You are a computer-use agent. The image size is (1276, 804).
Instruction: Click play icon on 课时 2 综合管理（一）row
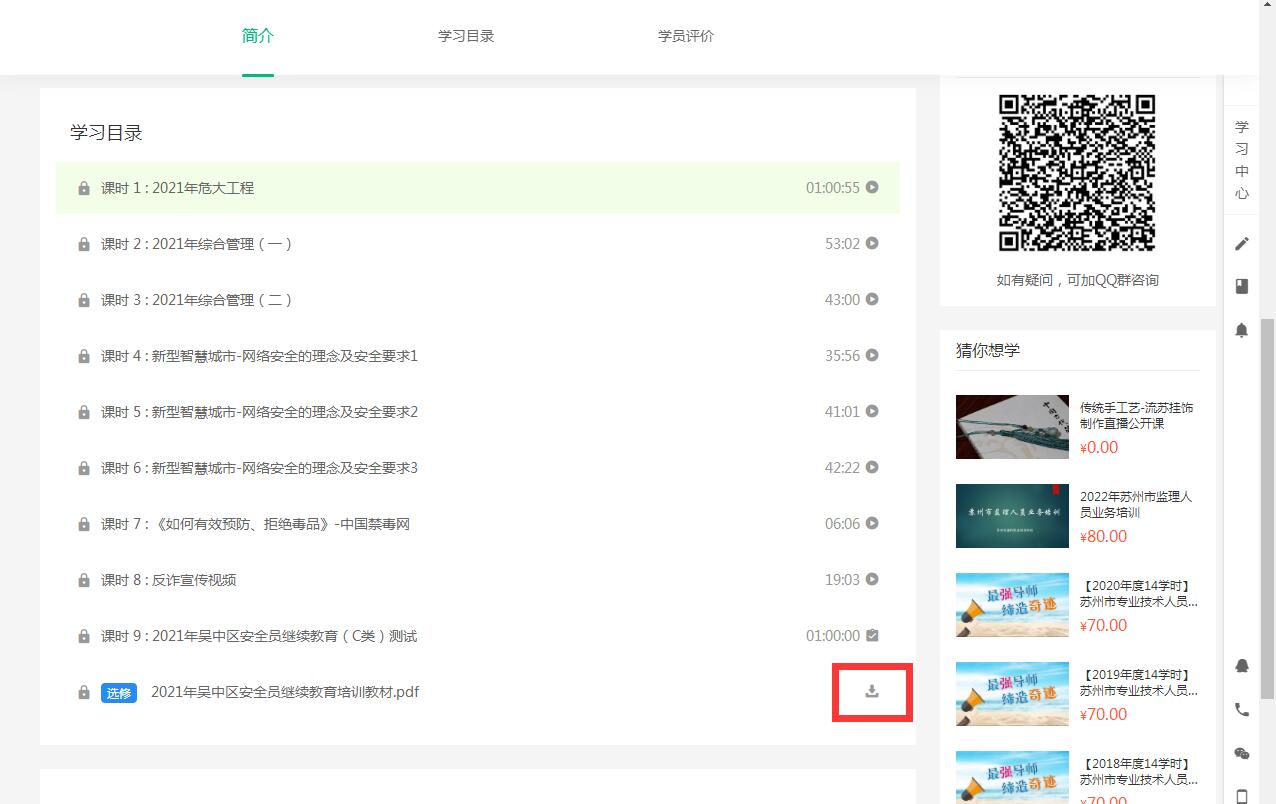click(872, 243)
